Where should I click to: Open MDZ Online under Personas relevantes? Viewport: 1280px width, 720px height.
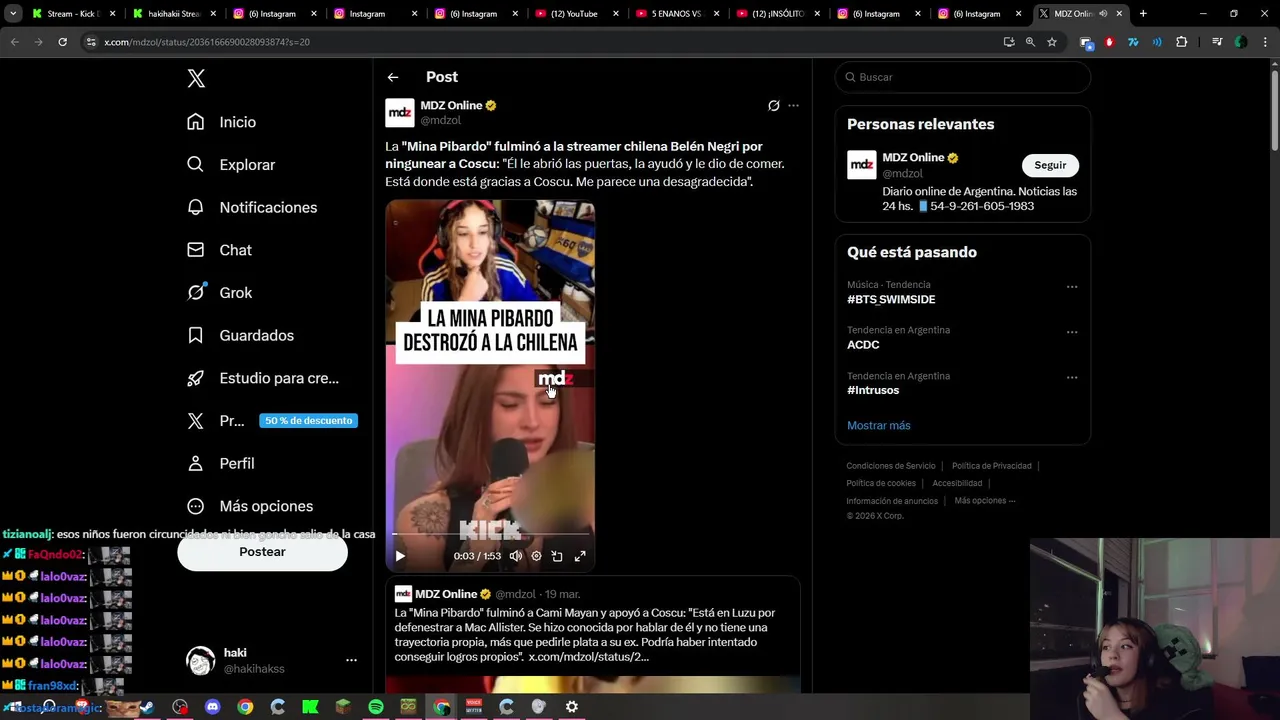913,158
